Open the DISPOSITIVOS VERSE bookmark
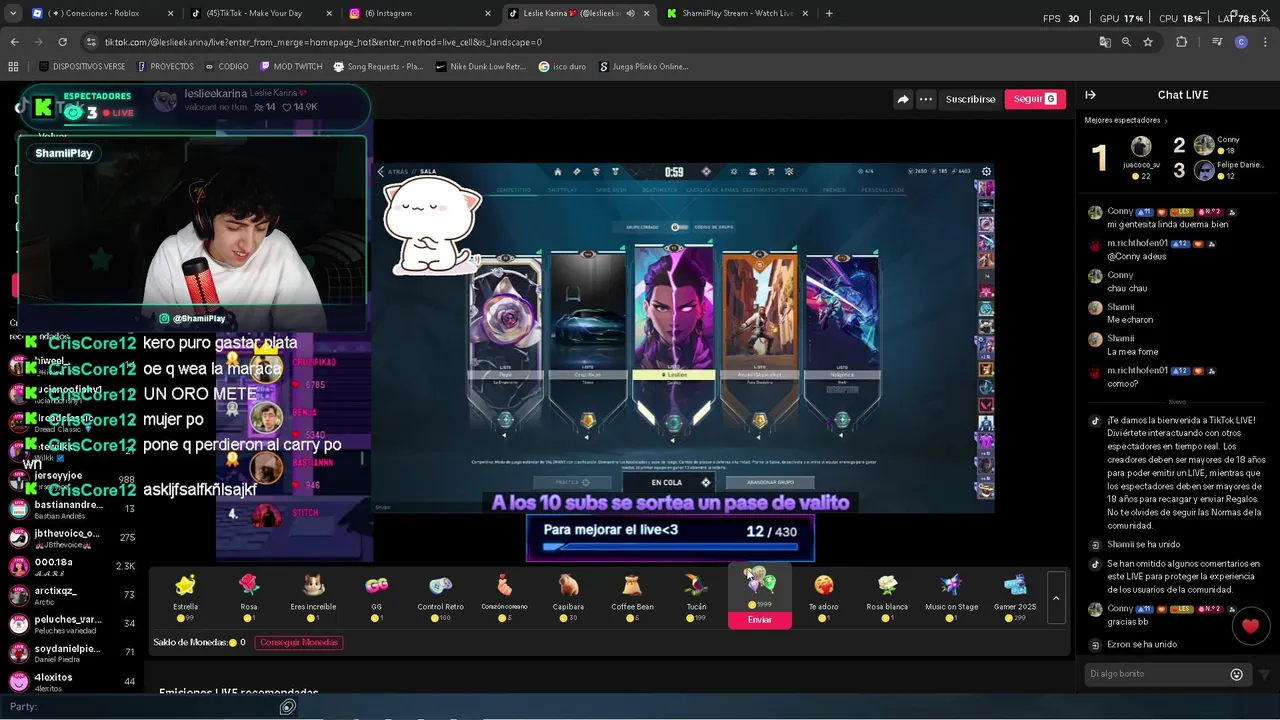 [83, 66]
